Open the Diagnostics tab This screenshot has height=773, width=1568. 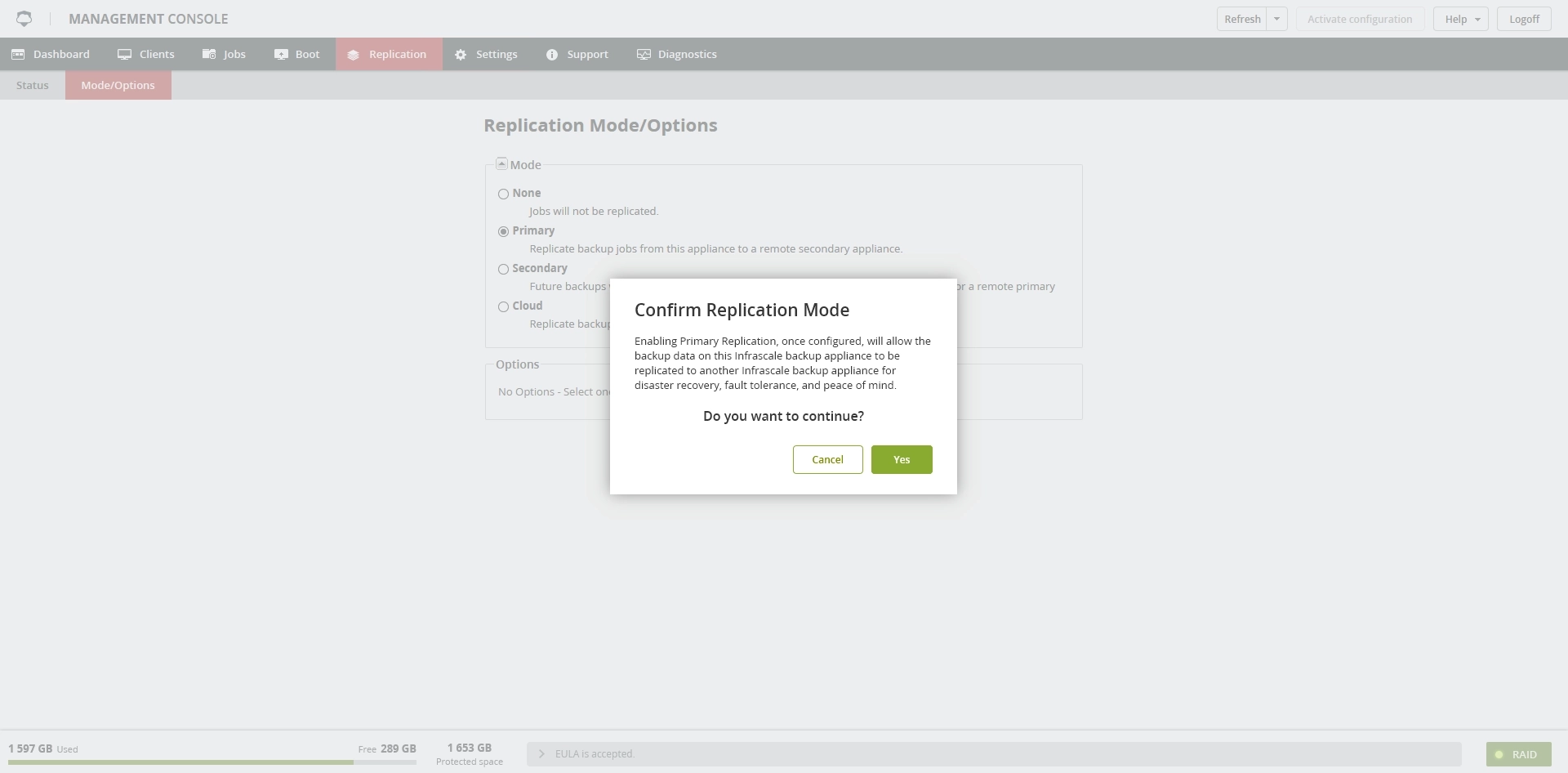coord(677,54)
